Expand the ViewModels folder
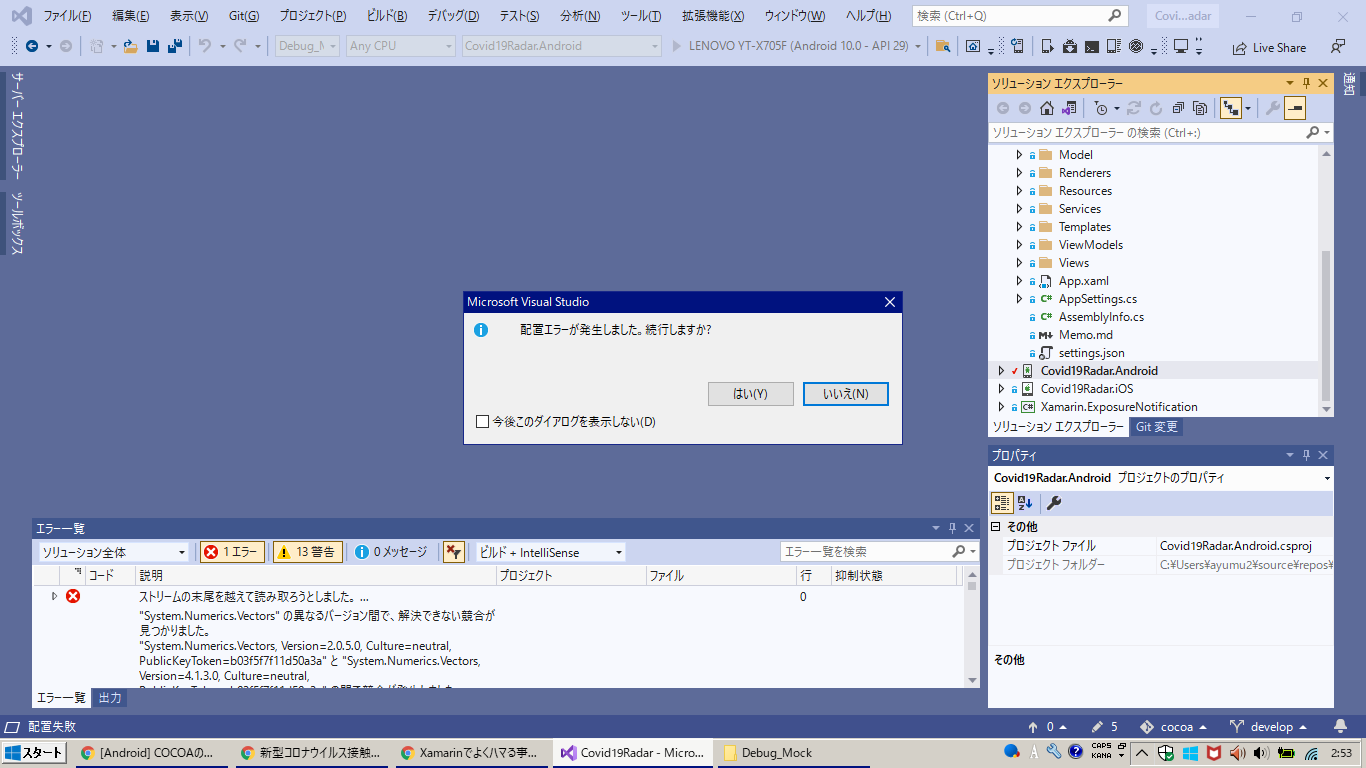 tap(1019, 244)
